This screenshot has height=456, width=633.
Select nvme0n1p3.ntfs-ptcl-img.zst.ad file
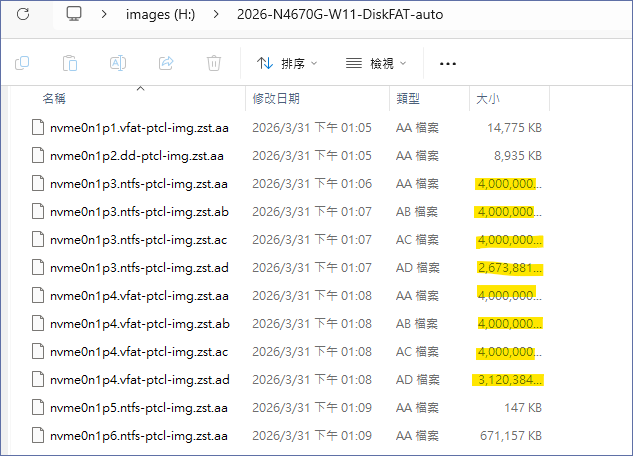click(139, 268)
